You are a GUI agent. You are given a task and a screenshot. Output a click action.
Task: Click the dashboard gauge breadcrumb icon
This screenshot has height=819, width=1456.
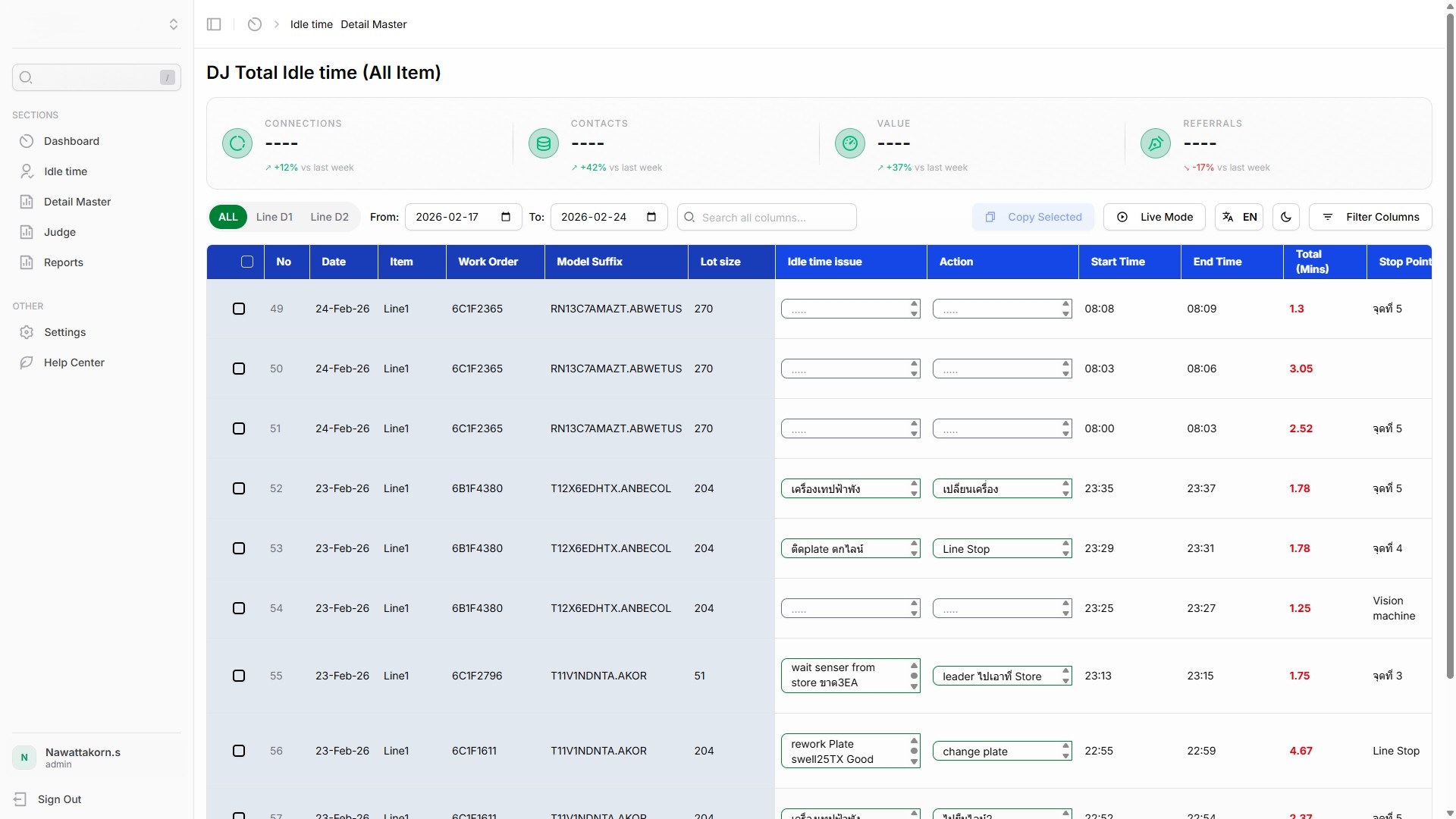[x=255, y=24]
